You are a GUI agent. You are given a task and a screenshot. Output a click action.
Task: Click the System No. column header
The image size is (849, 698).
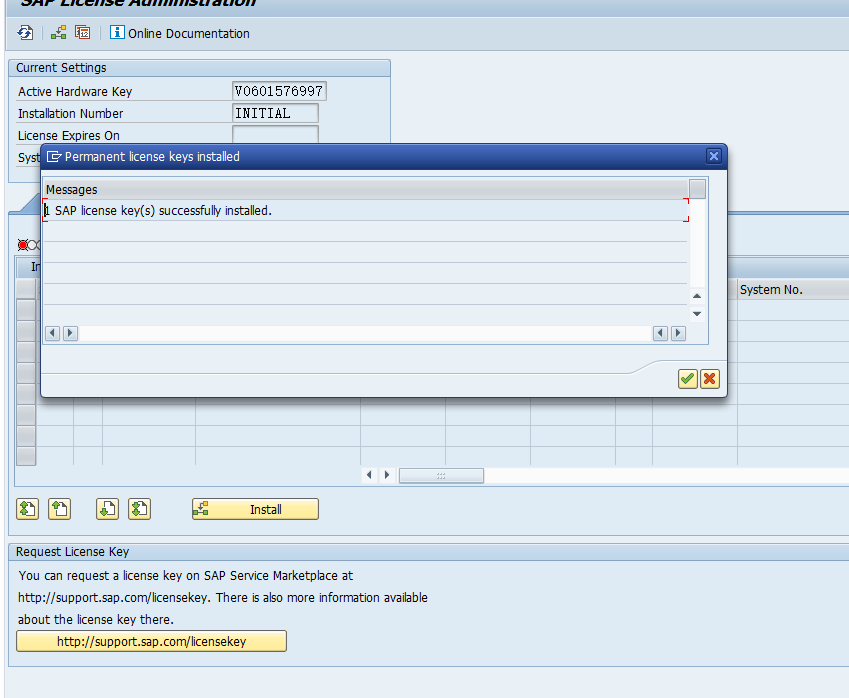pos(793,290)
